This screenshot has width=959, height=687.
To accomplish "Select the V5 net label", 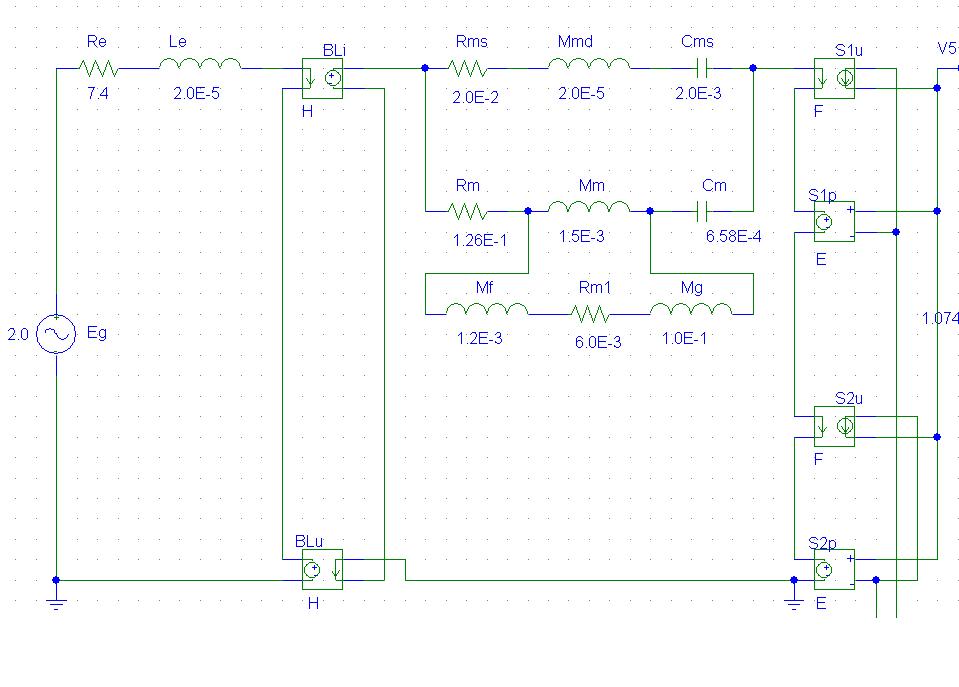I will tap(946, 48).
